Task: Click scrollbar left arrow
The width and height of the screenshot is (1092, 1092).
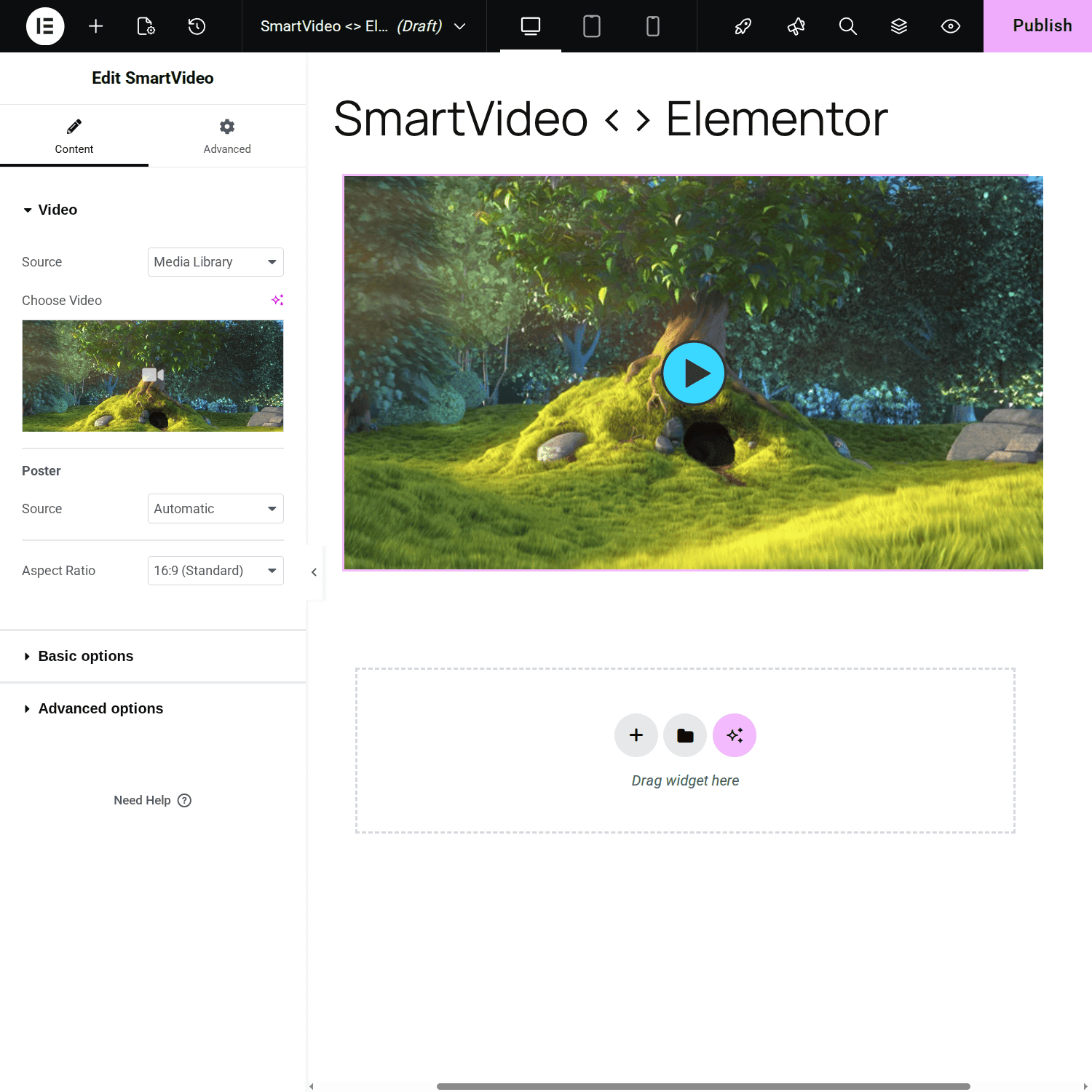Action: 312,1086
